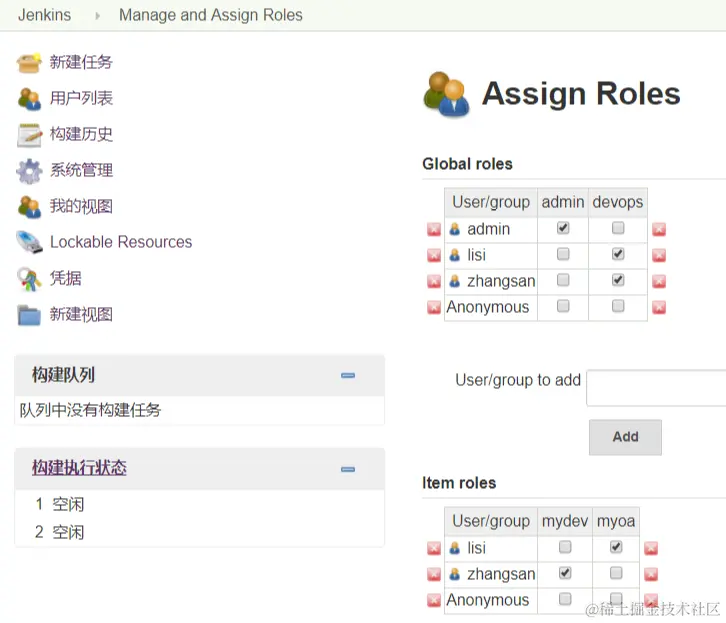This screenshot has height=623, width=726.
Task: Click left red delete icon for item-role lisi row
Action: [x=434, y=548]
